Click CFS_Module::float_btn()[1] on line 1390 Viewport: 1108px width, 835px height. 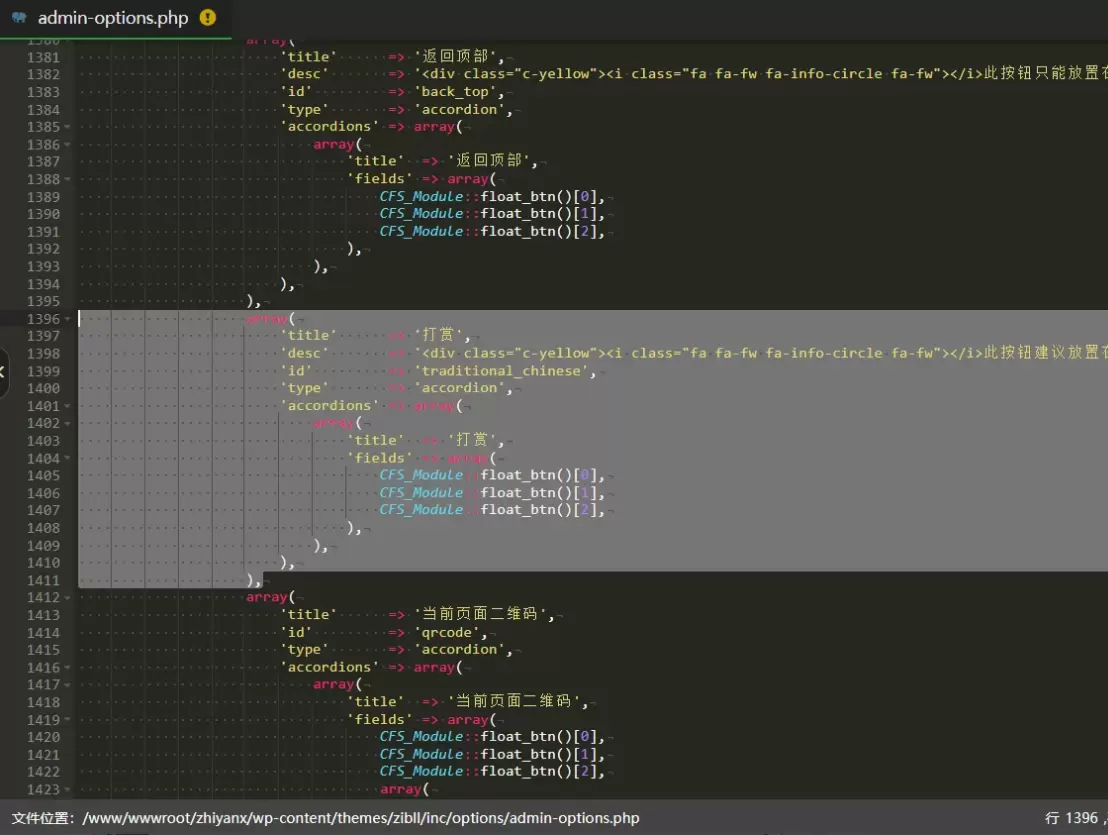pos(488,213)
